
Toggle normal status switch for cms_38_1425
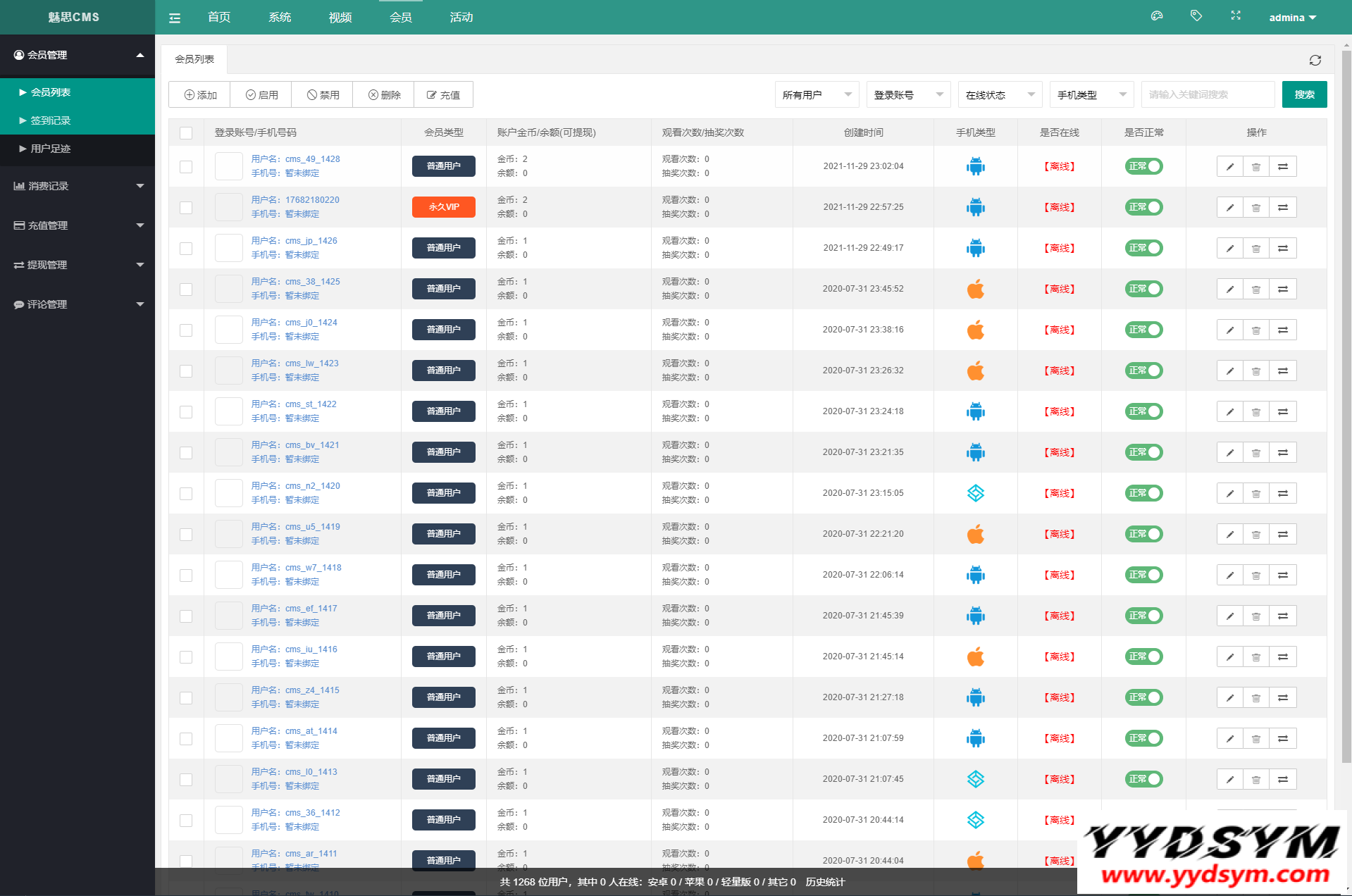click(x=1143, y=290)
